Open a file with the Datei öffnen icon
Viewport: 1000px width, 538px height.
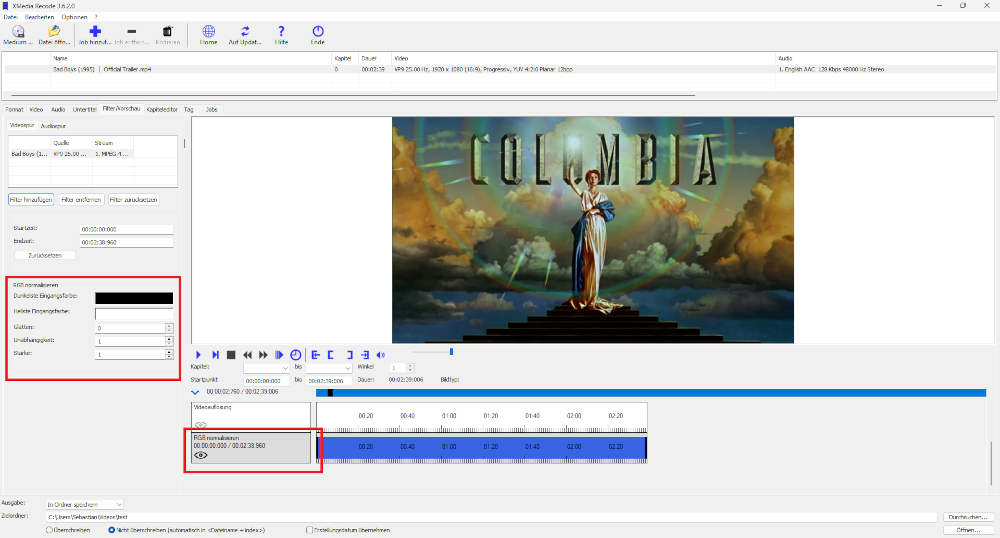point(54,33)
